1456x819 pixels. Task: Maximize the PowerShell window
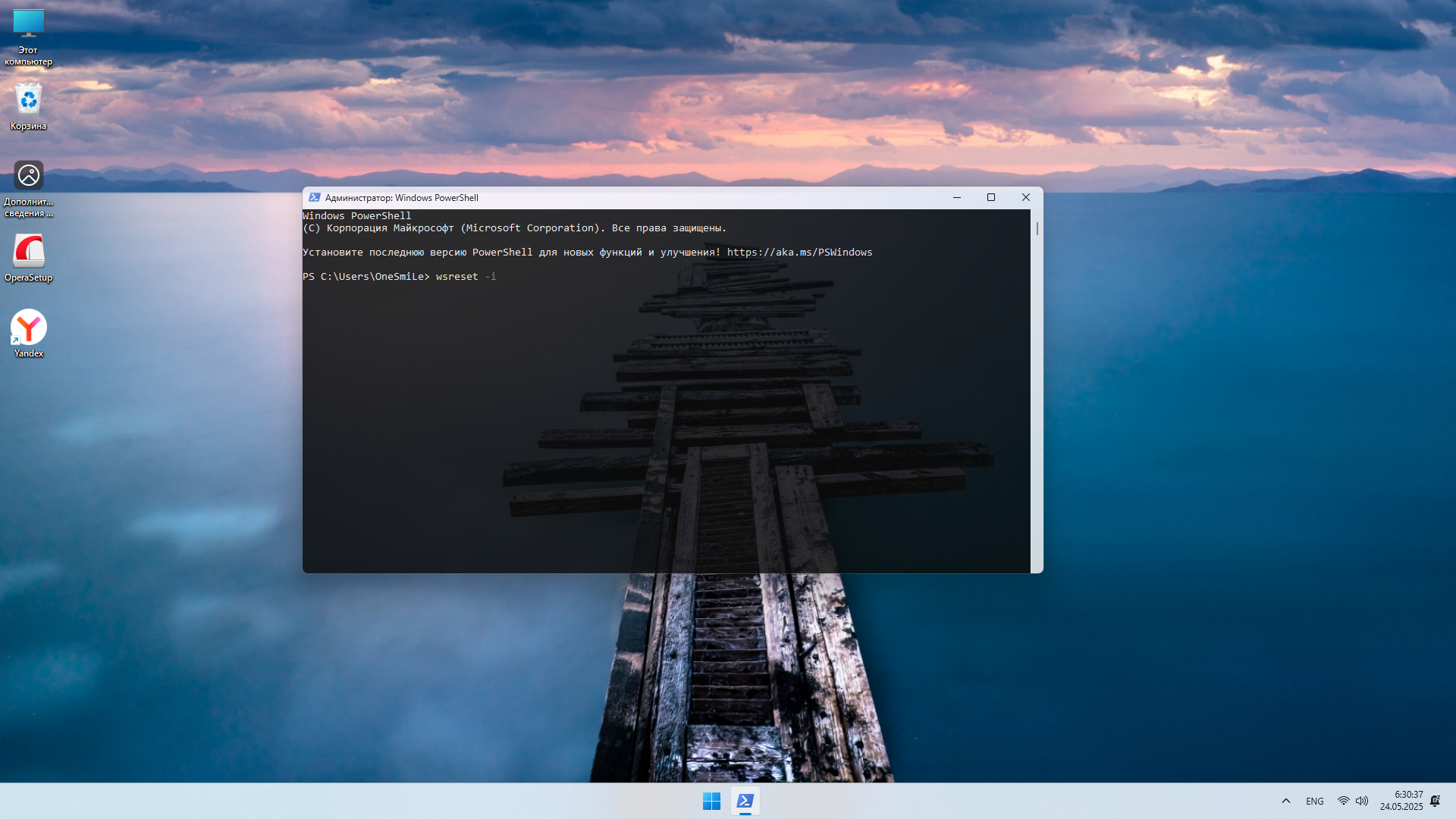[x=990, y=197]
